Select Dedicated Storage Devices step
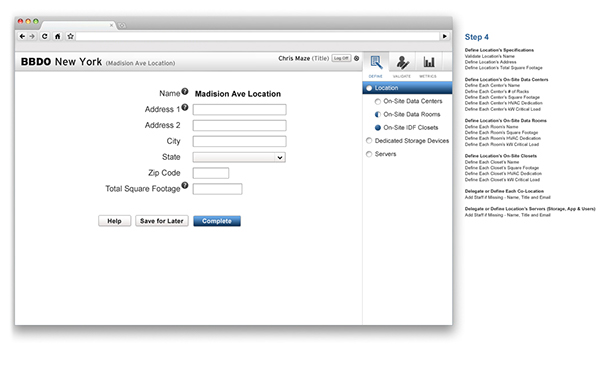Screen dimensions: 600x388 point(408,141)
